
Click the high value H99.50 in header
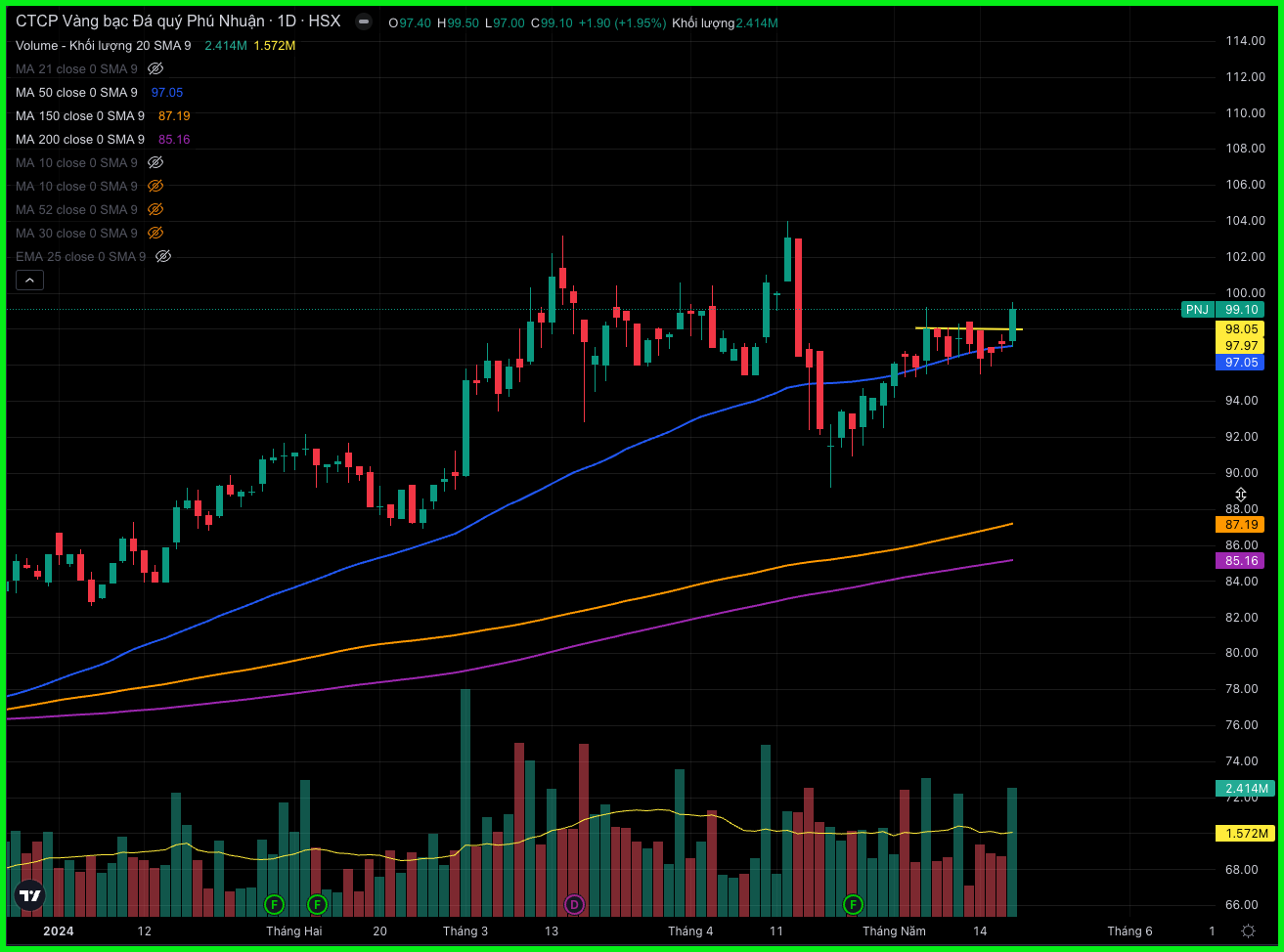pyautogui.click(x=458, y=22)
